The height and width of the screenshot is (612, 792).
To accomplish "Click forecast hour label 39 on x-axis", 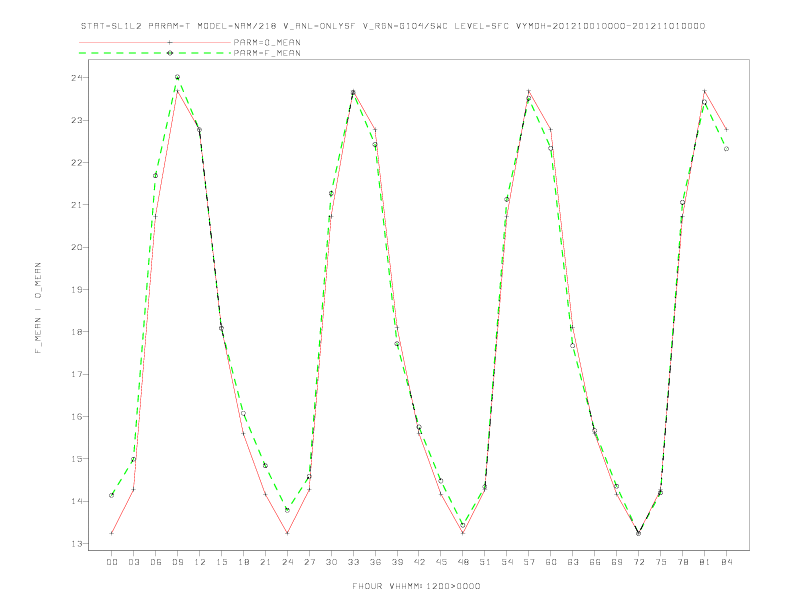I will [397, 562].
